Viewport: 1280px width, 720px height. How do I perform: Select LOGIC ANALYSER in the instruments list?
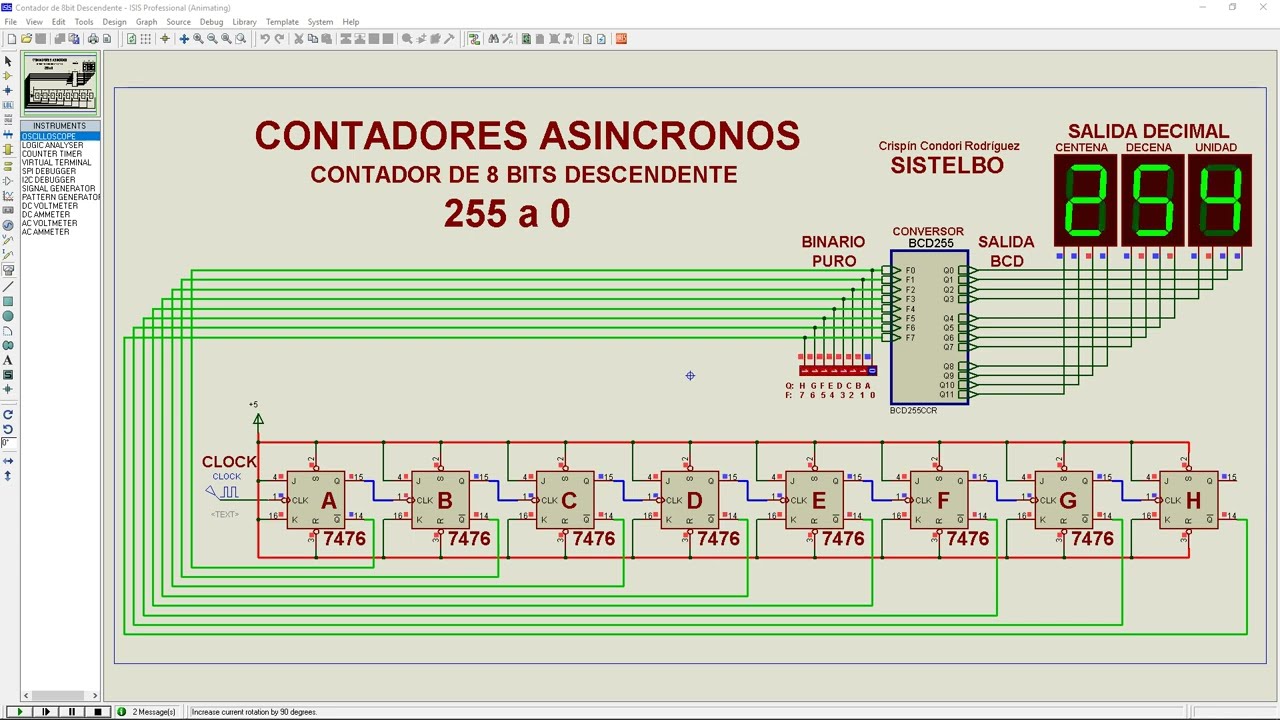pos(60,145)
